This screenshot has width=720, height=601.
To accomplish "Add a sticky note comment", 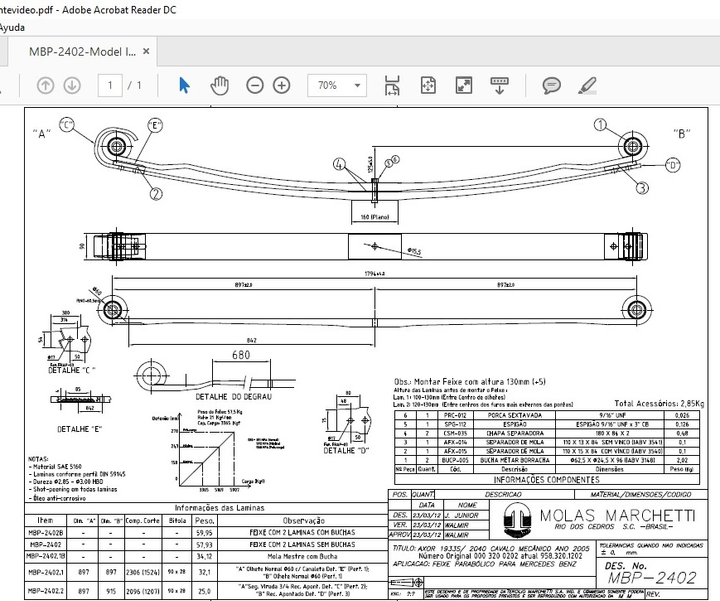I will (x=554, y=85).
